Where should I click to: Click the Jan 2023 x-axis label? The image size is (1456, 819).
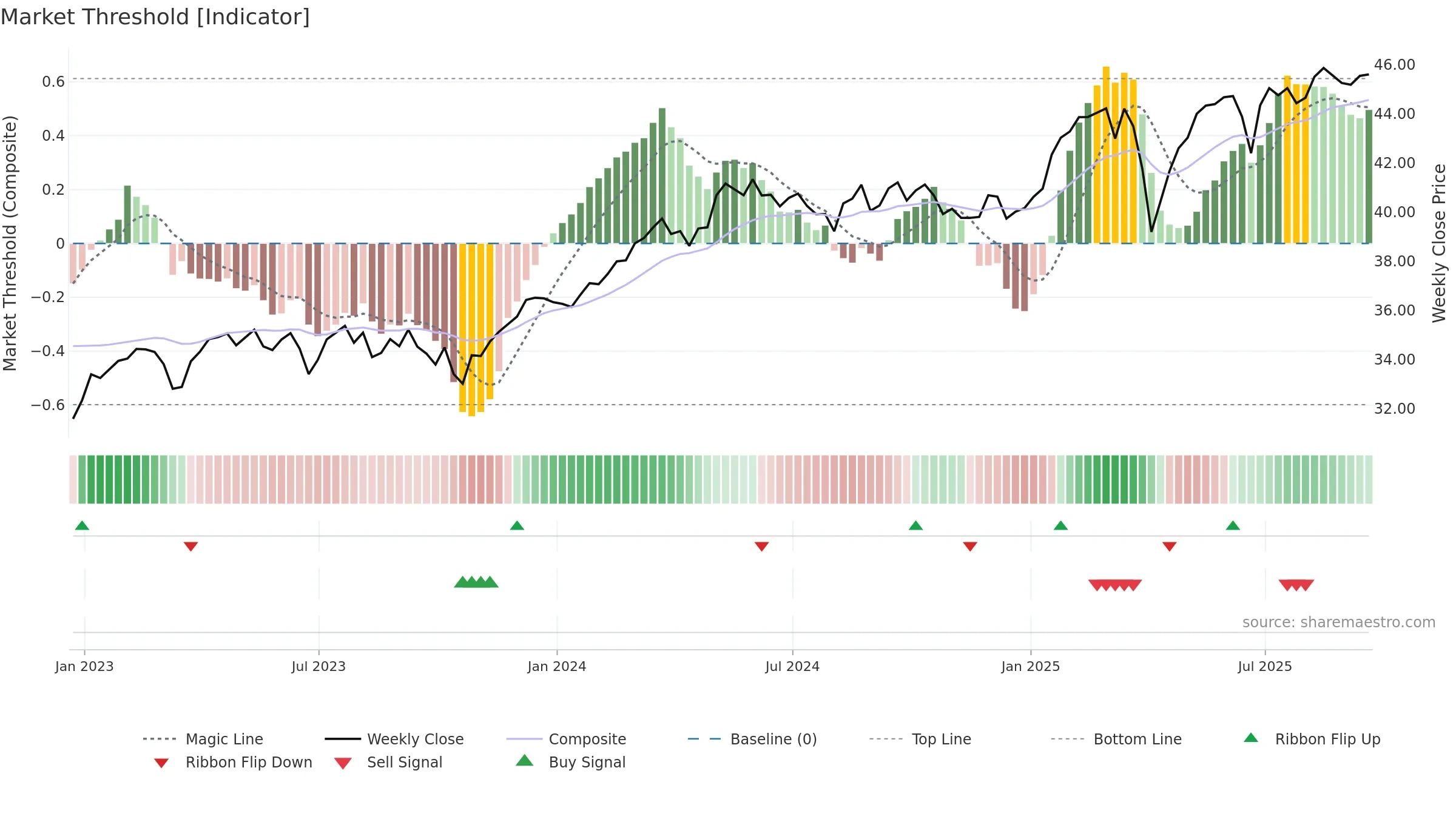(84, 666)
